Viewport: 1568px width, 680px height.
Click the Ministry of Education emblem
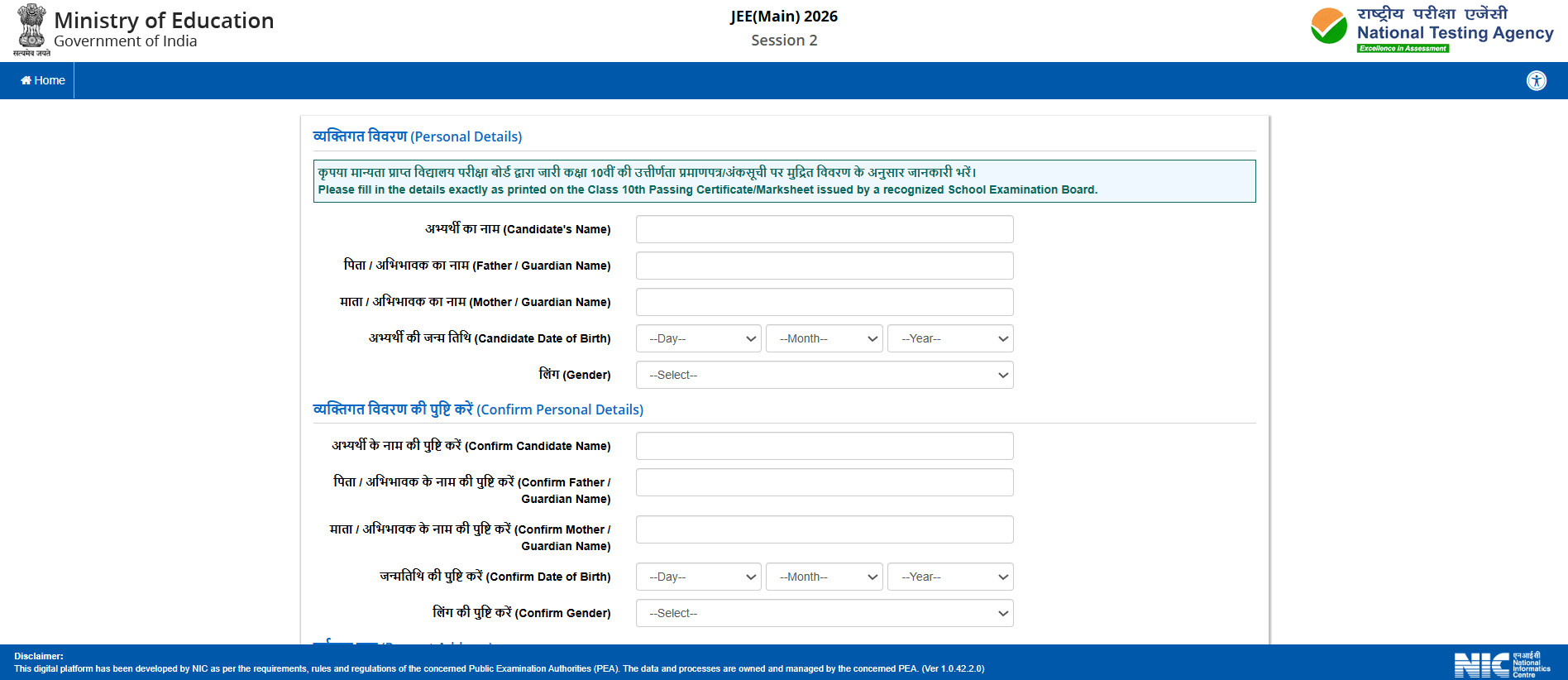coord(31,29)
